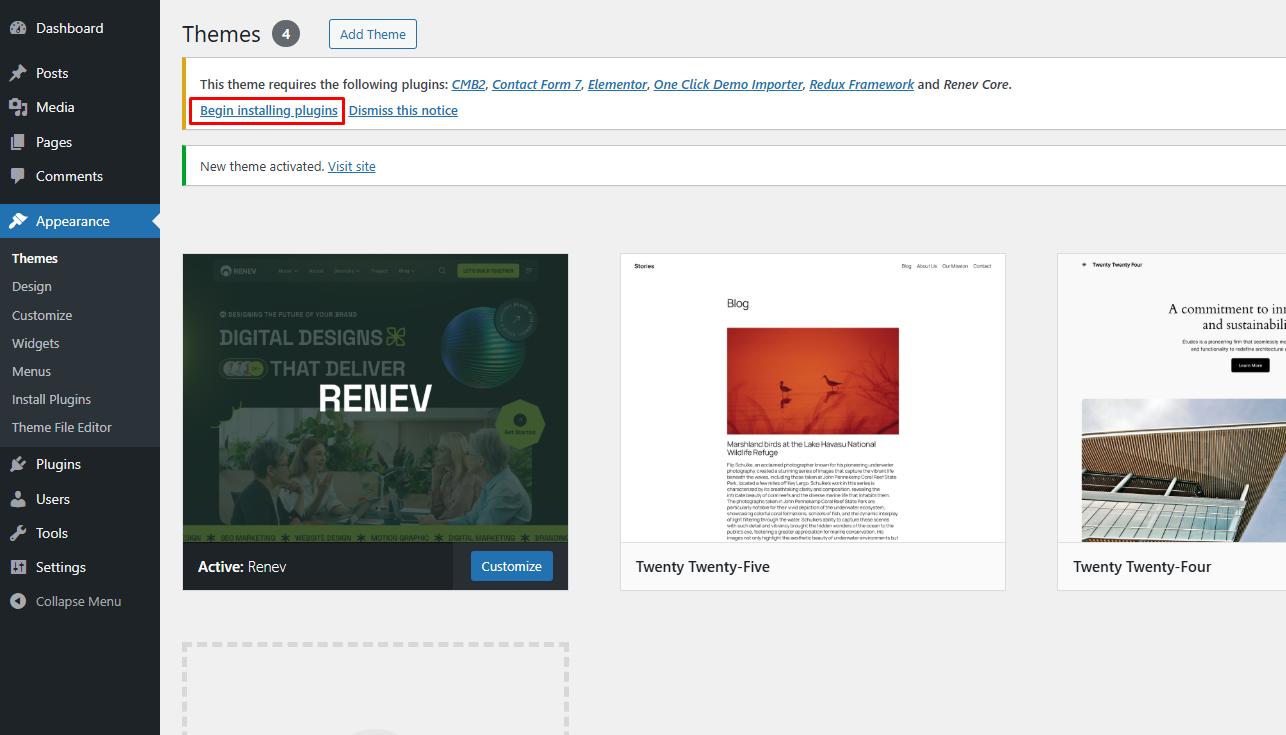Click the Add Theme button

coord(373,34)
